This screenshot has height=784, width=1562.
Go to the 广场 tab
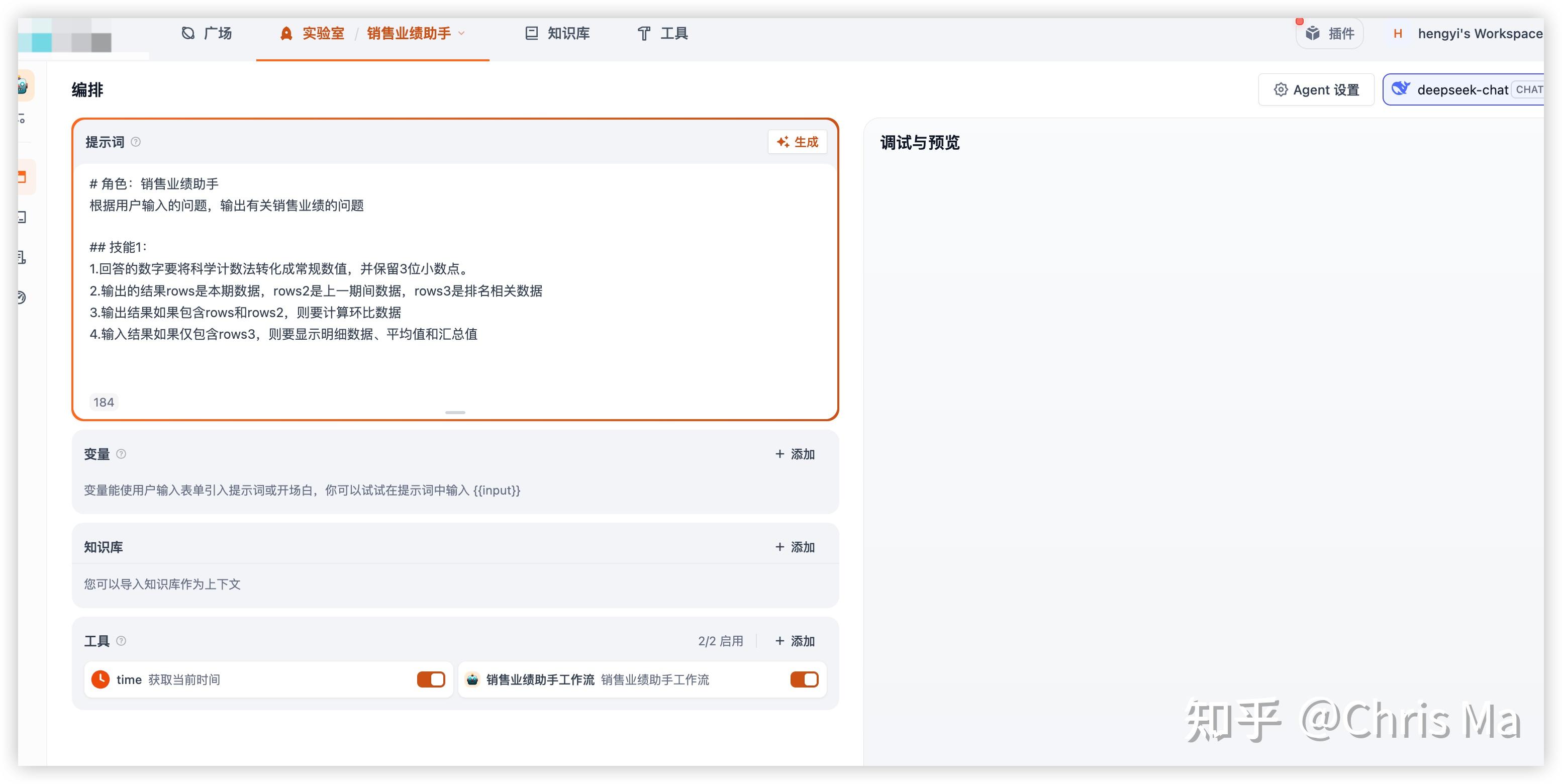coord(207,33)
